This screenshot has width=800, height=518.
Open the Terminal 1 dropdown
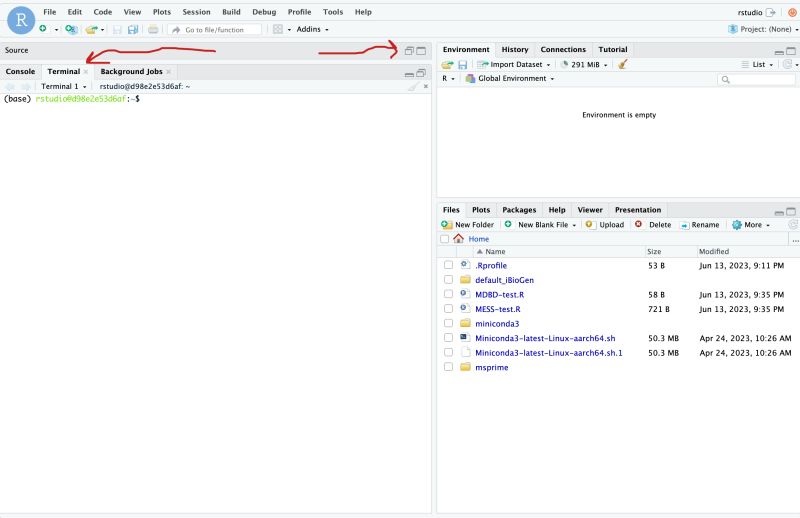(x=64, y=86)
